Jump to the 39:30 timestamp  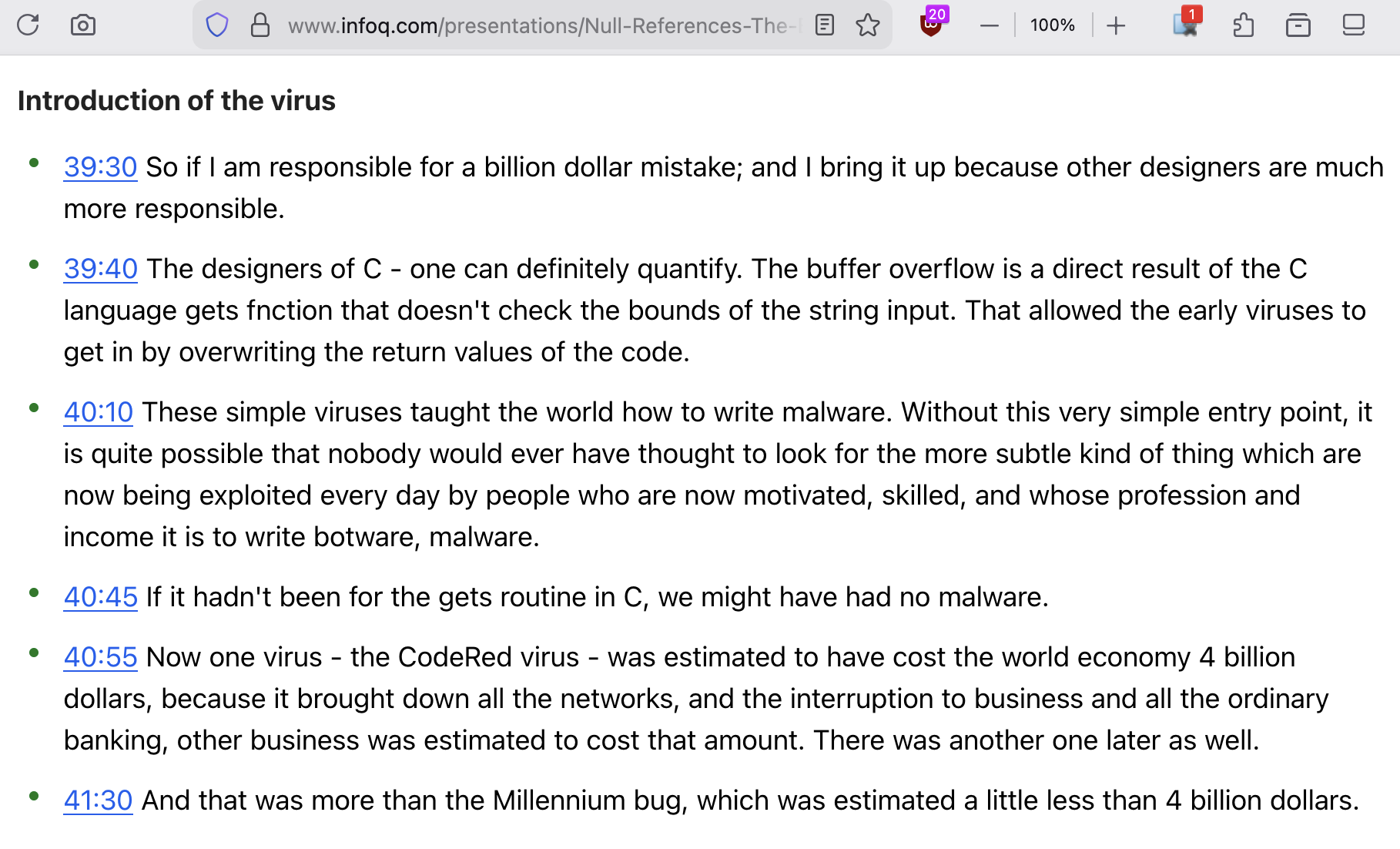click(100, 167)
